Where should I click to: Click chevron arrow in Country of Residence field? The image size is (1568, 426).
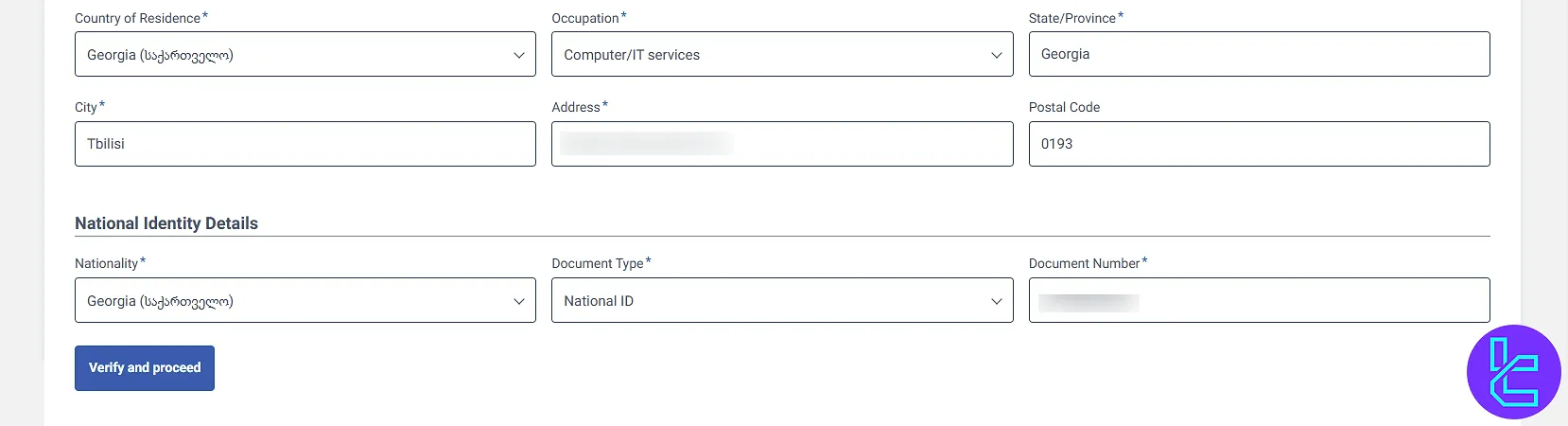point(518,55)
